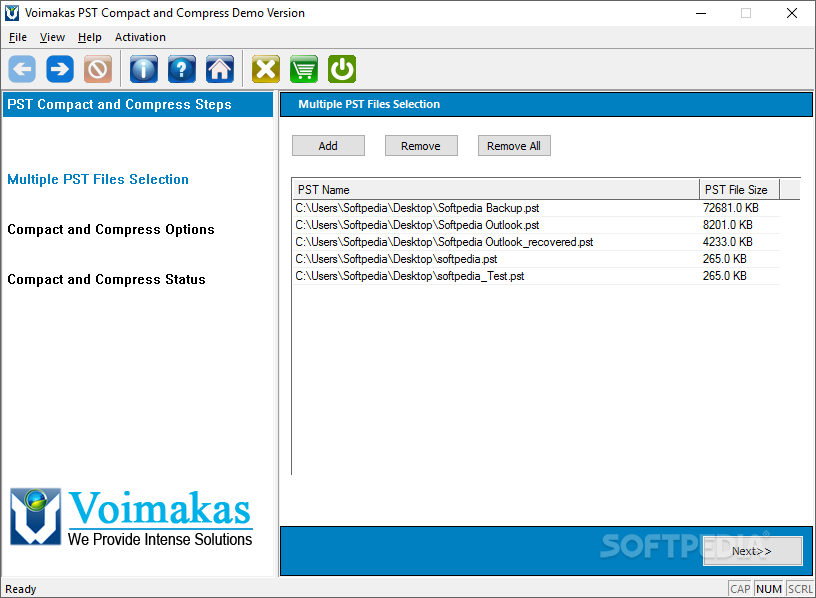The width and height of the screenshot is (816, 598).
Task: Click the Remove All button
Action: pyautogui.click(x=514, y=146)
